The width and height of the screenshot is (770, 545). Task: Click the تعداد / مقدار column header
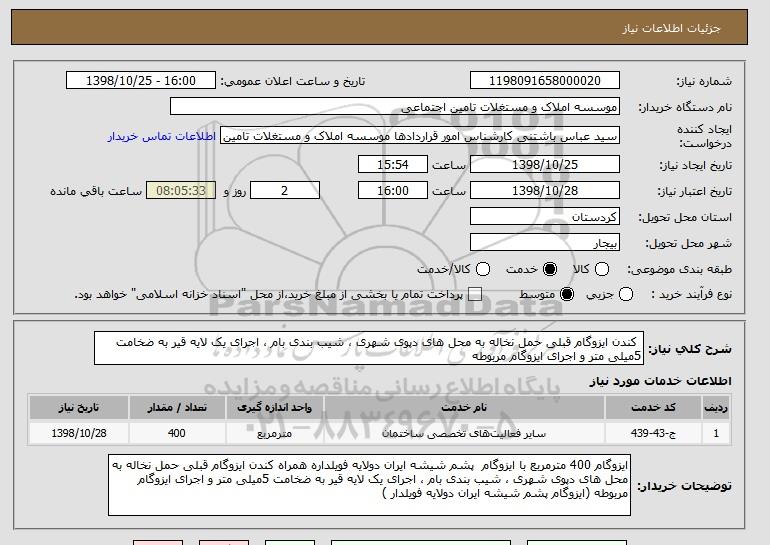(177, 408)
